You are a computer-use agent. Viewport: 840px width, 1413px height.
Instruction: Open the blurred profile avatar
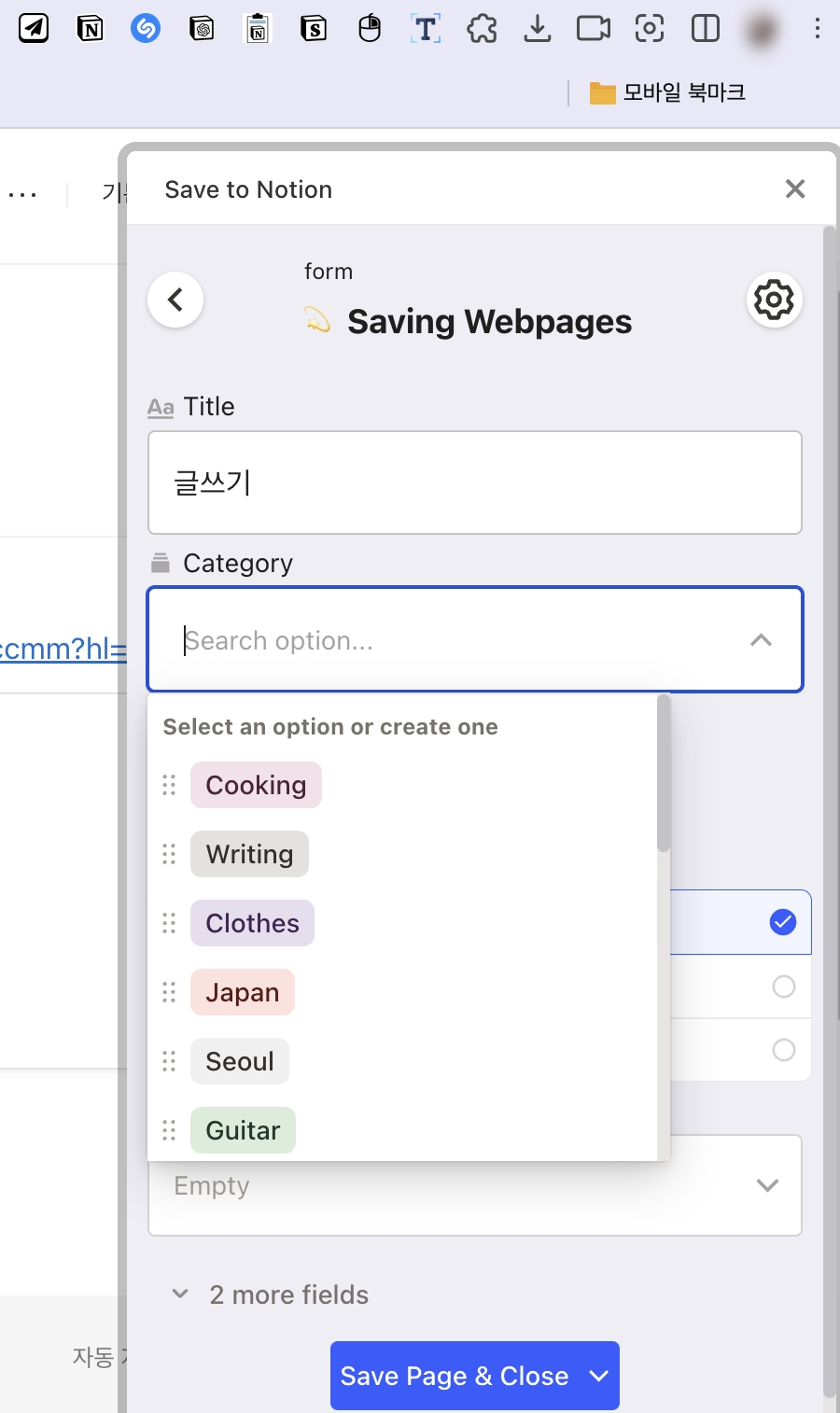[762, 31]
